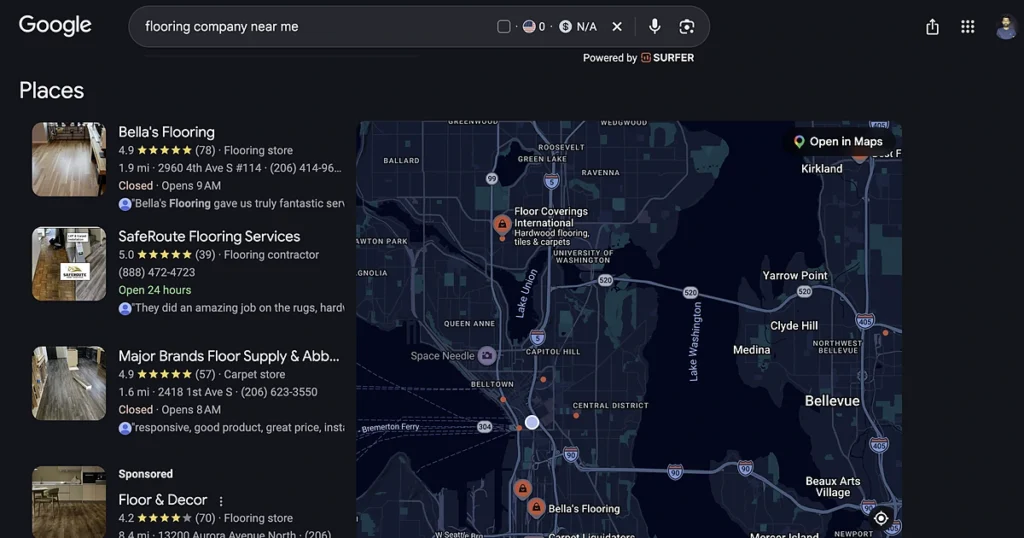Screen dimensions: 1024x538
Task: Click Beaux Arts Village map label
Action: pos(833,486)
